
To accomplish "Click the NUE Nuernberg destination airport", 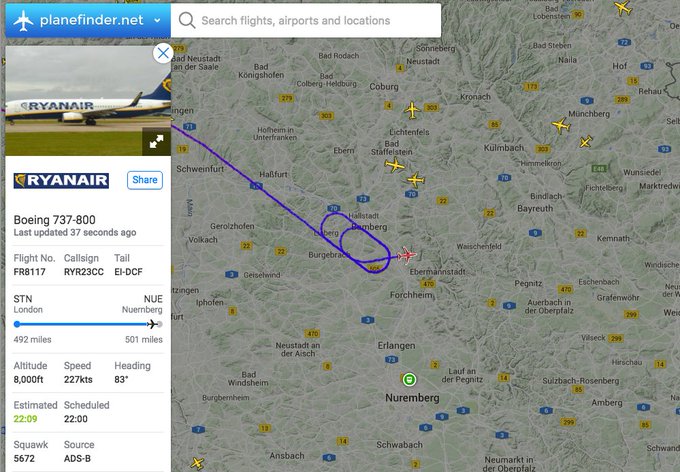I will click(x=142, y=304).
